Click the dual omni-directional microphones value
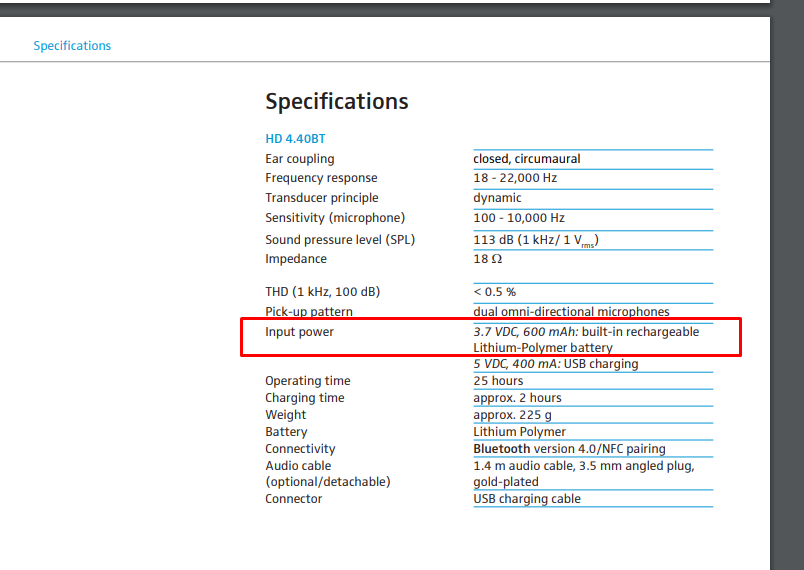 [571, 312]
